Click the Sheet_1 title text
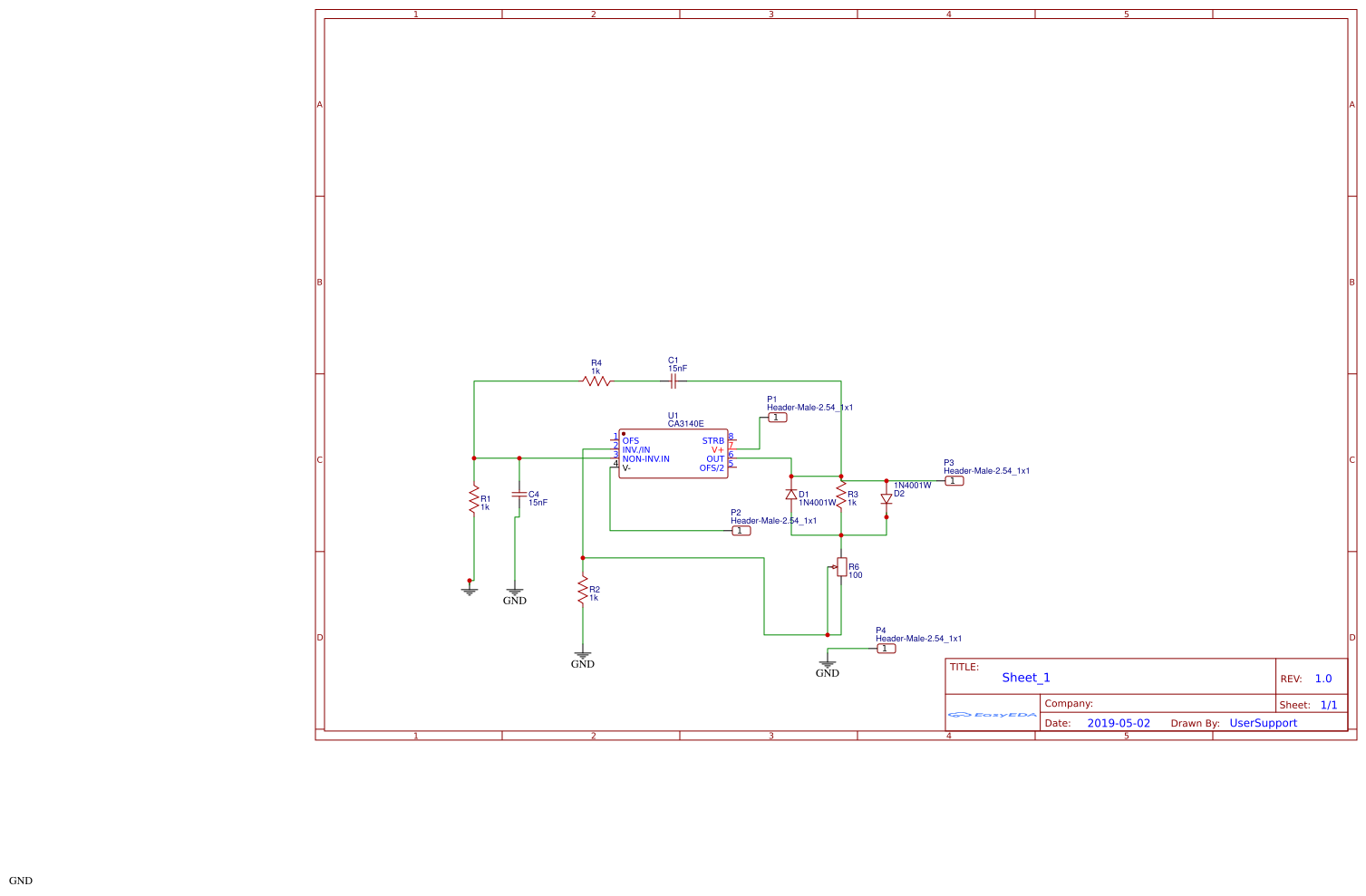 tap(1024, 677)
